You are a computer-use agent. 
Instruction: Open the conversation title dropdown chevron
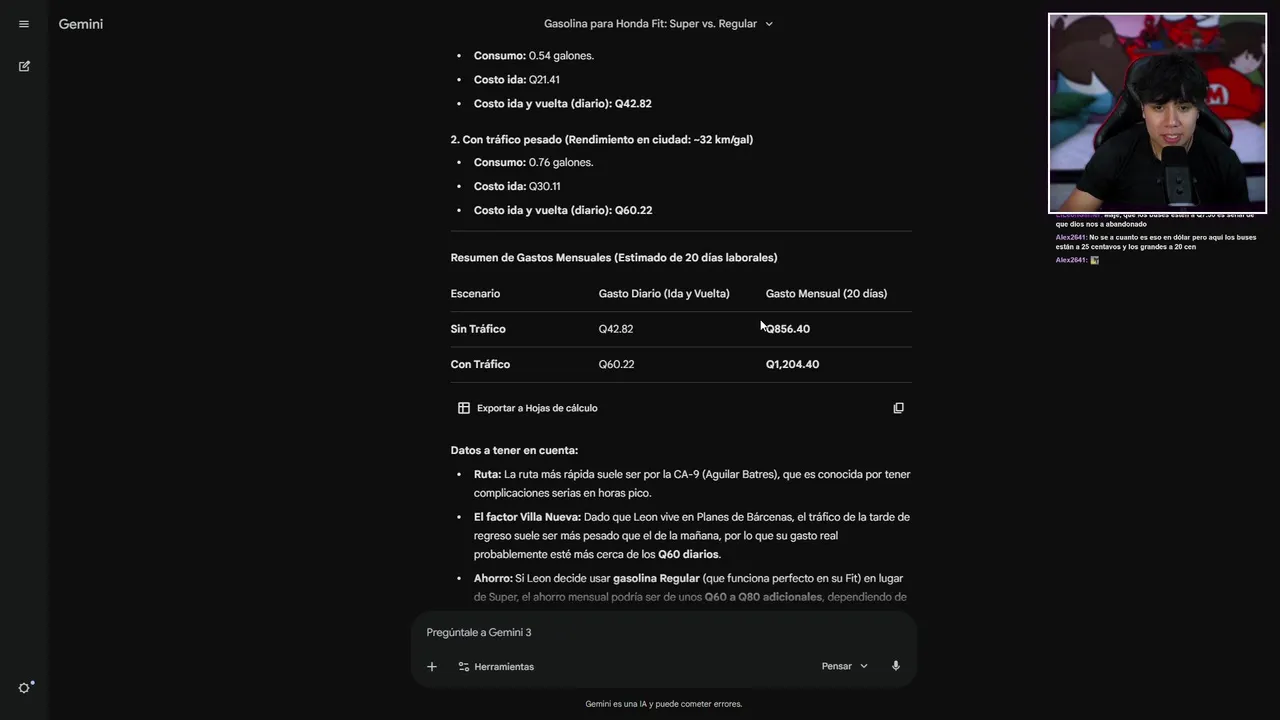point(769,24)
